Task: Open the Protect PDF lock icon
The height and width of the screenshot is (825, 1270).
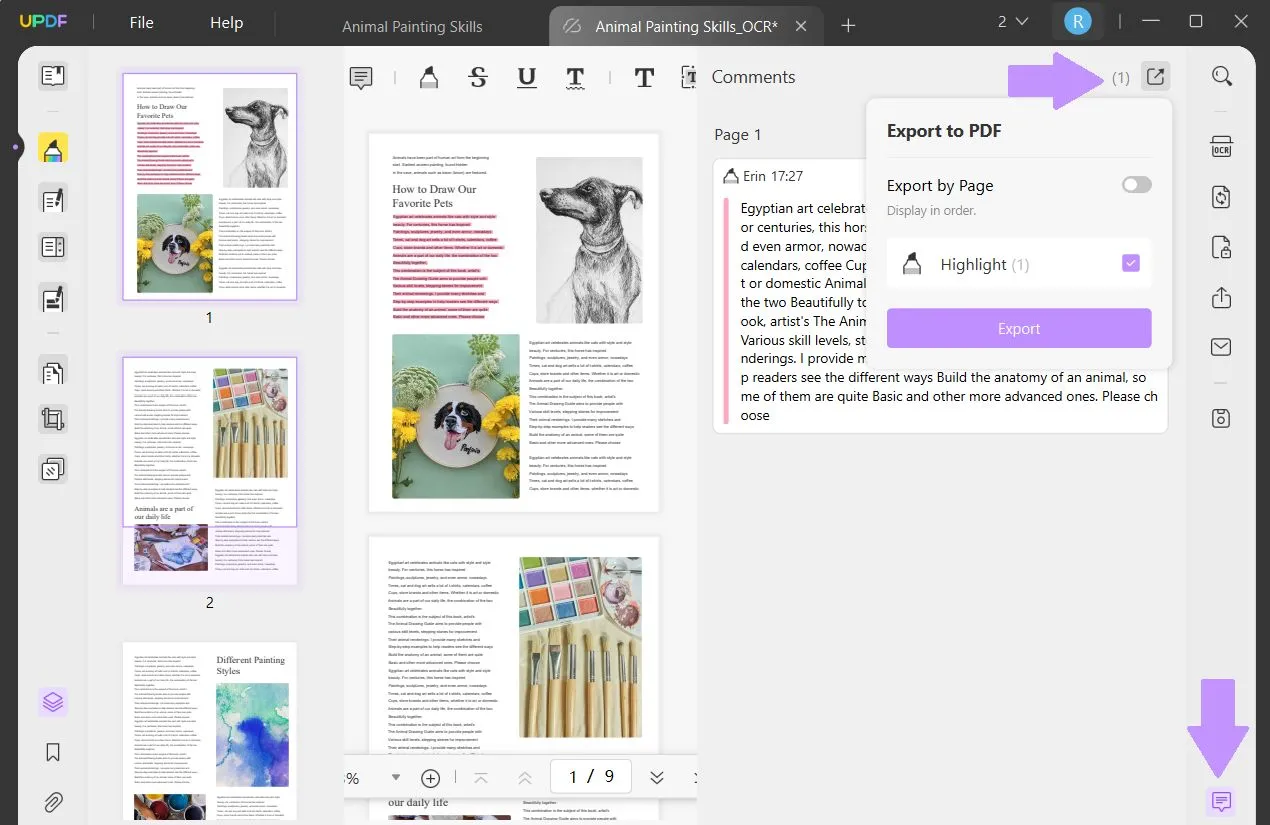Action: [1221, 247]
